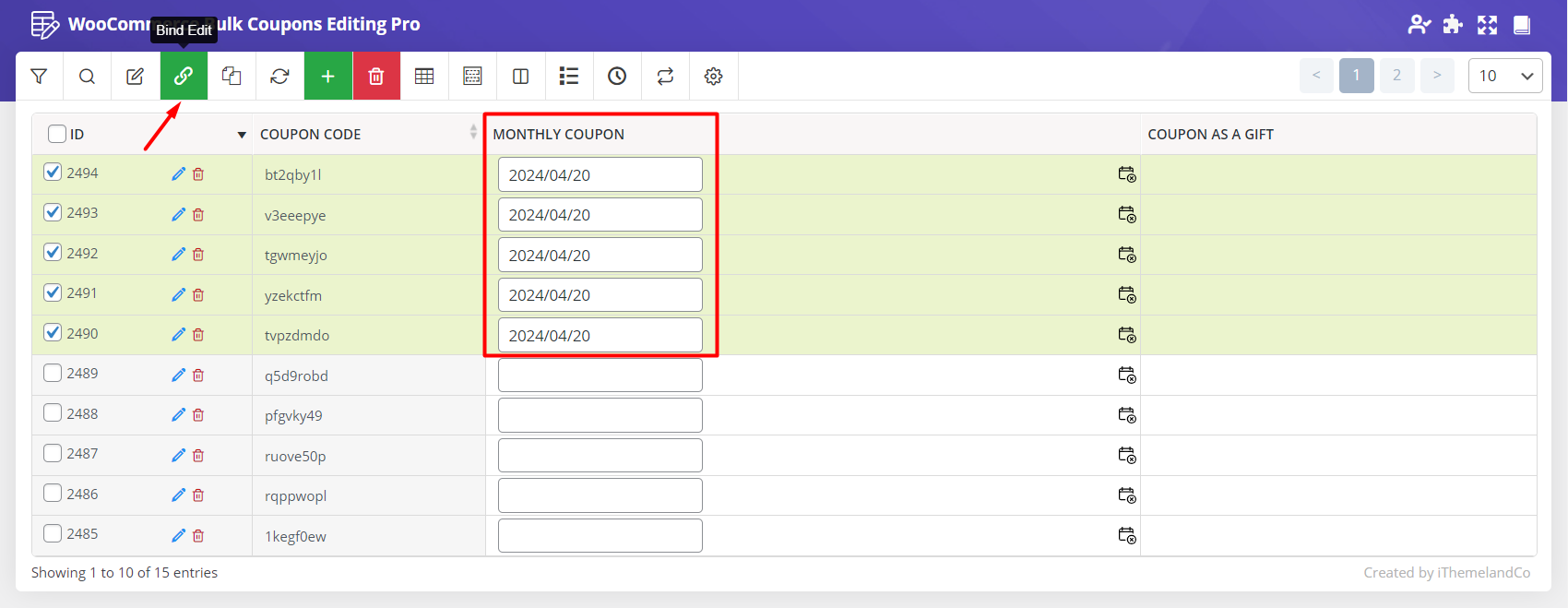Click the next page arrow button
1568x608 pixels.
(1437, 76)
